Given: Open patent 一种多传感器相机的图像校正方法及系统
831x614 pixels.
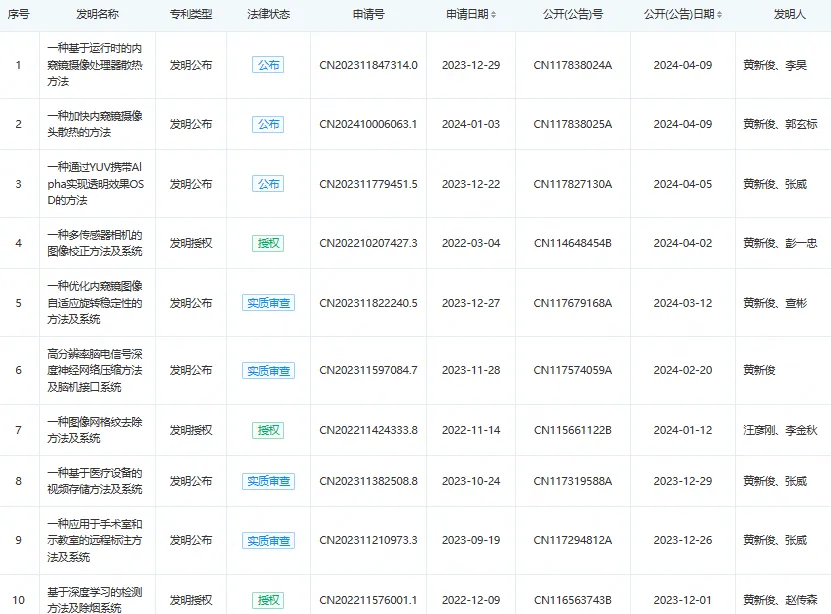Looking at the screenshot, I should 95,243.
